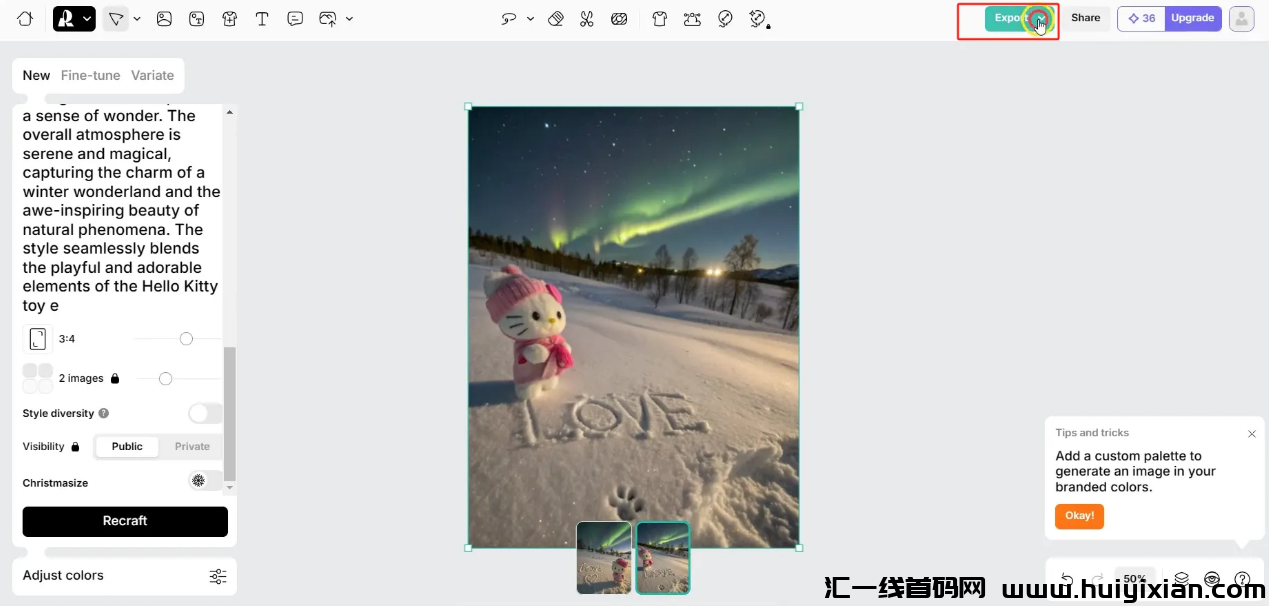Click the Adjust colors sliders icon
Viewport: 1269px width, 606px height.
218,576
